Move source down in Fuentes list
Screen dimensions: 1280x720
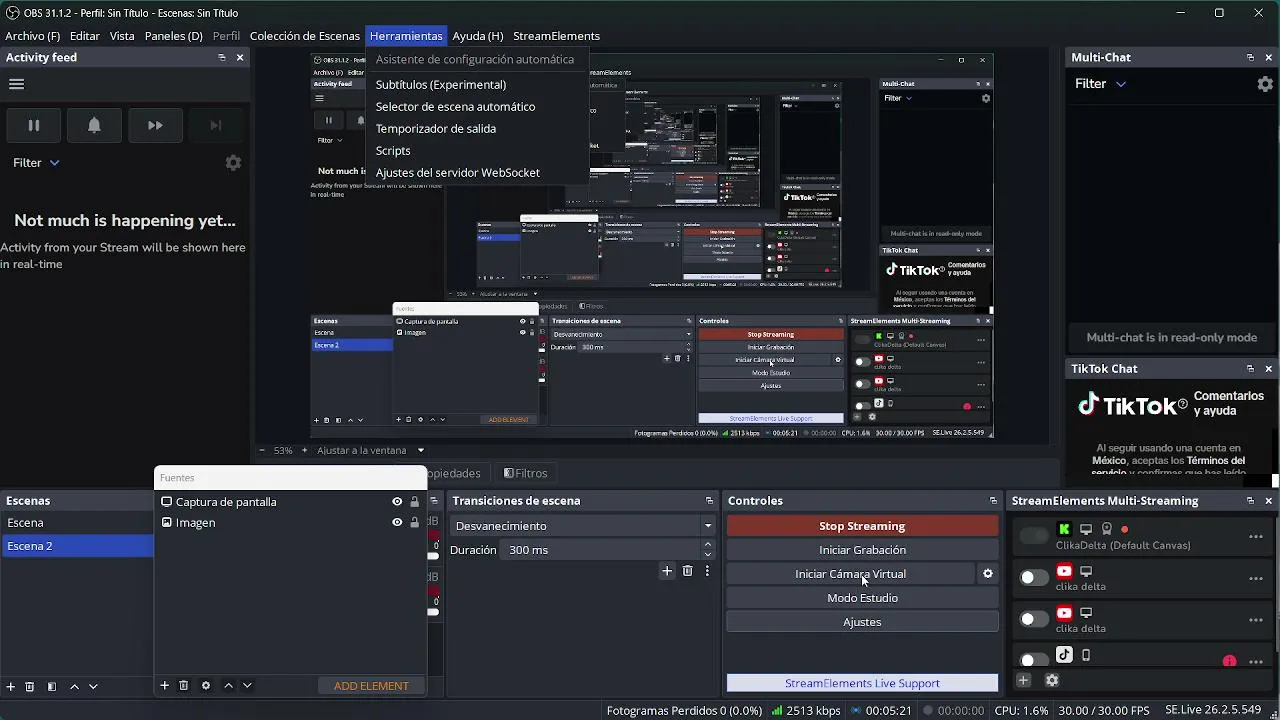click(247, 685)
